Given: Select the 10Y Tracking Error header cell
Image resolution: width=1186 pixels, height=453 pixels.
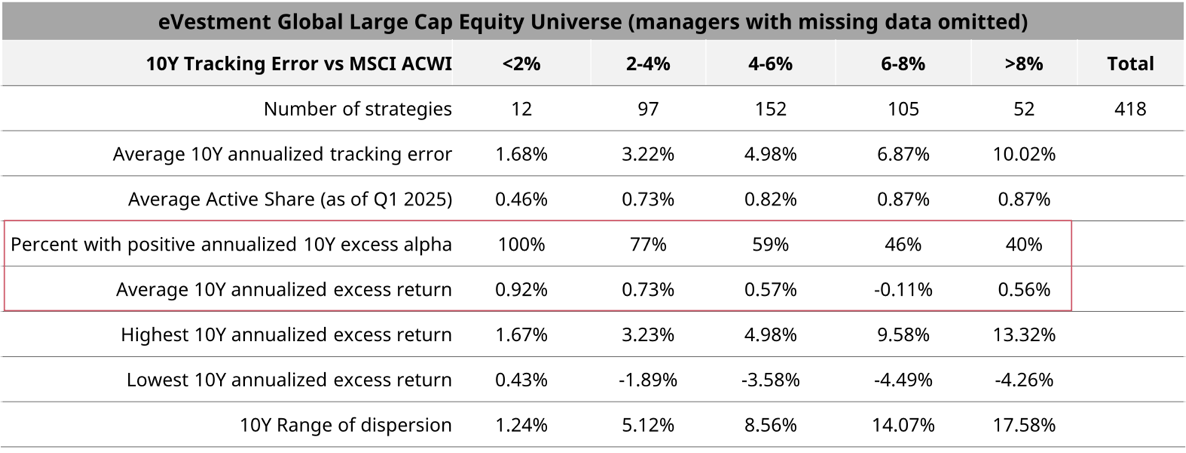Looking at the screenshot, I should click(x=298, y=64).
